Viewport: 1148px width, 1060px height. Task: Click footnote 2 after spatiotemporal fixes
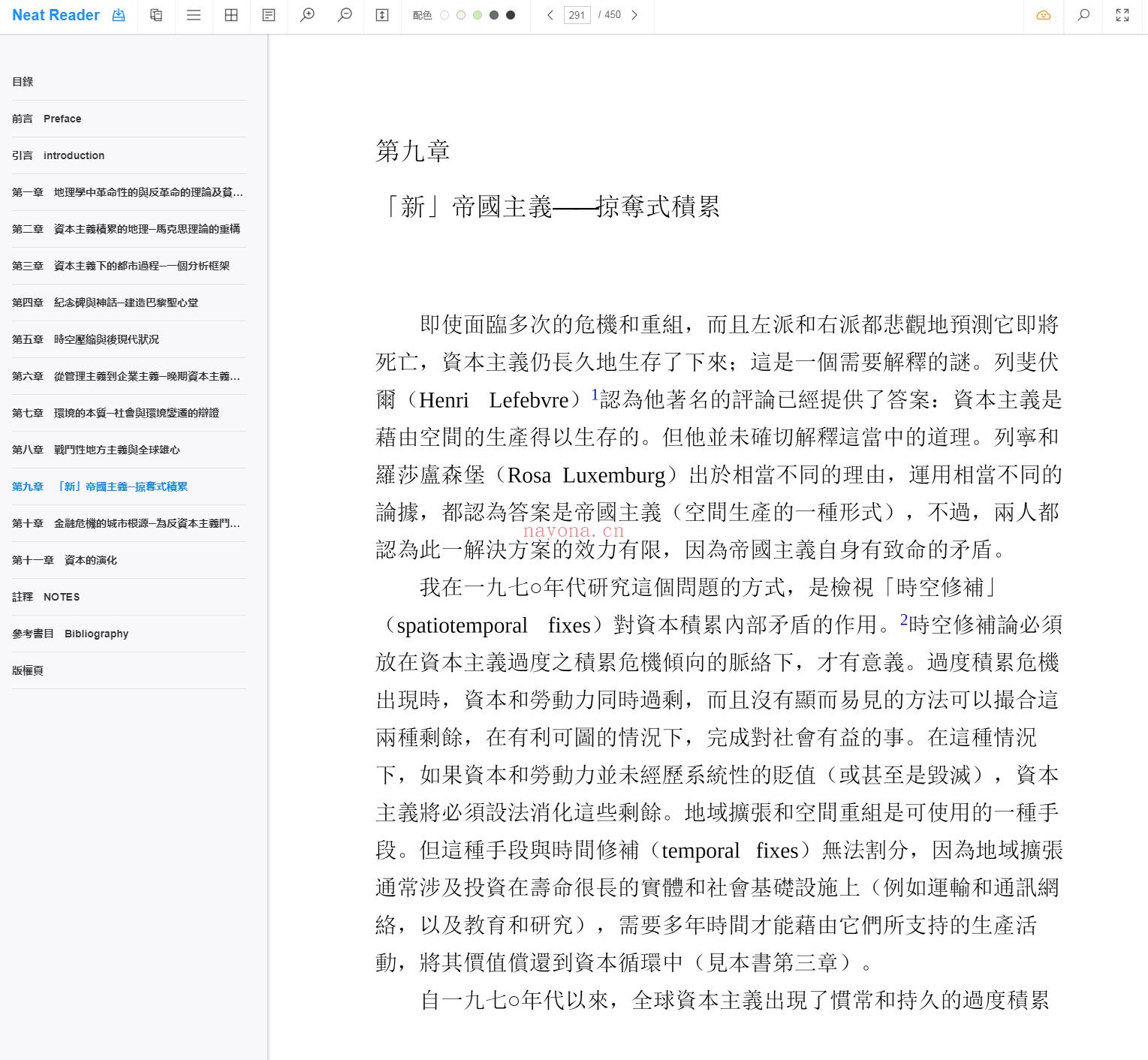pyautogui.click(x=904, y=619)
